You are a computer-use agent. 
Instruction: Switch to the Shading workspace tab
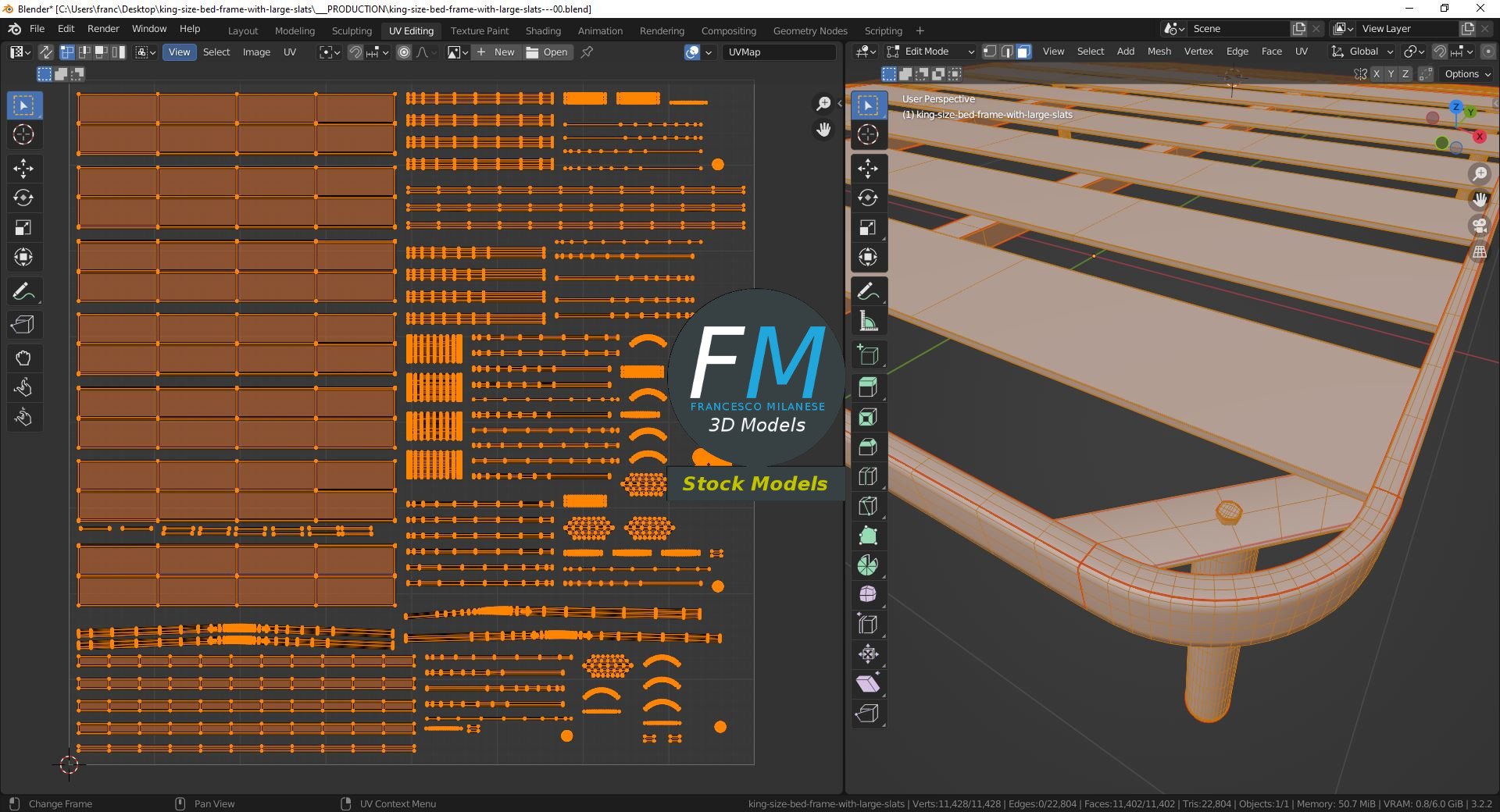point(543,31)
